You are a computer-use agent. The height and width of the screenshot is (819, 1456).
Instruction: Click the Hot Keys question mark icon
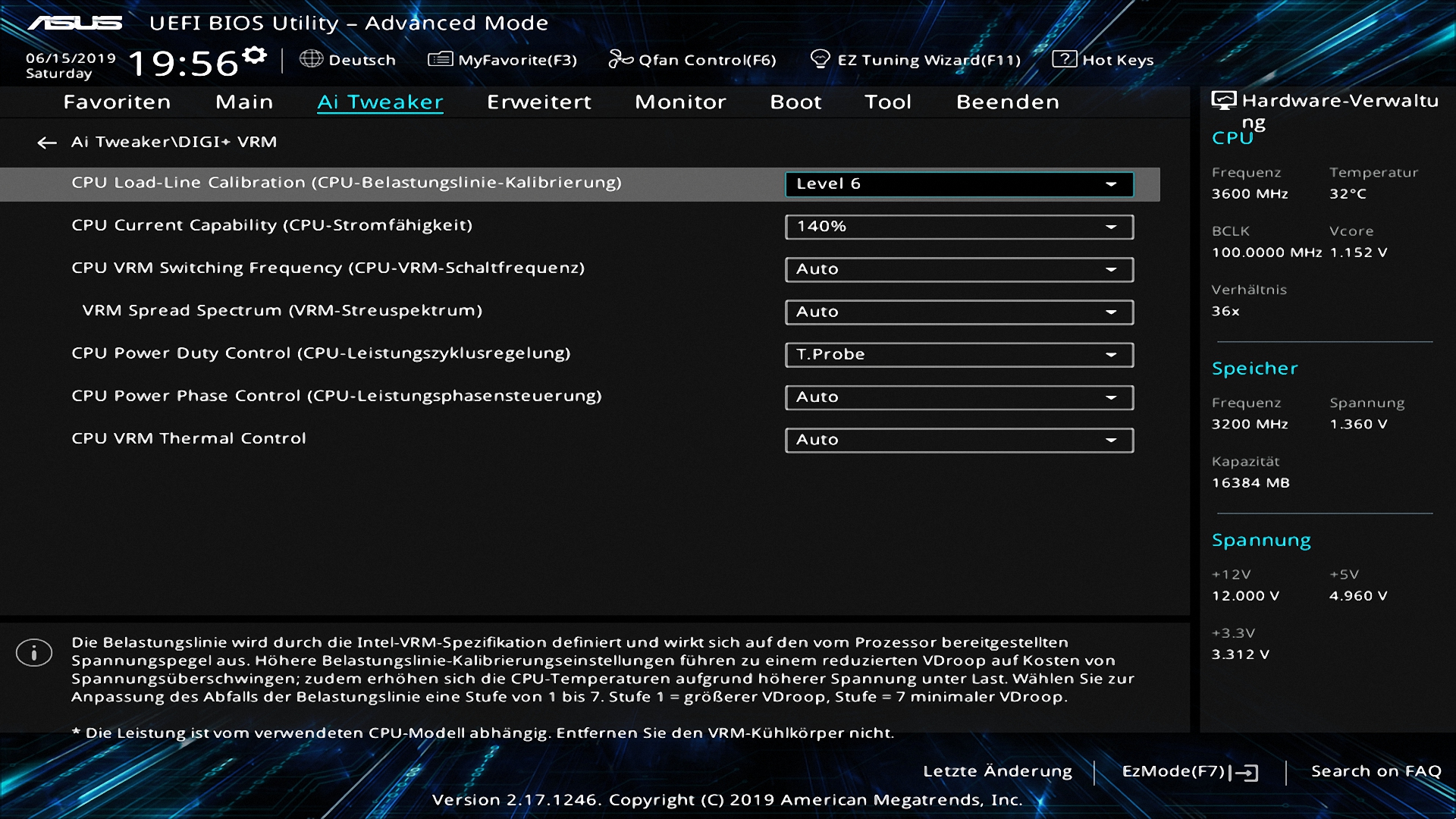(x=1064, y=59)
